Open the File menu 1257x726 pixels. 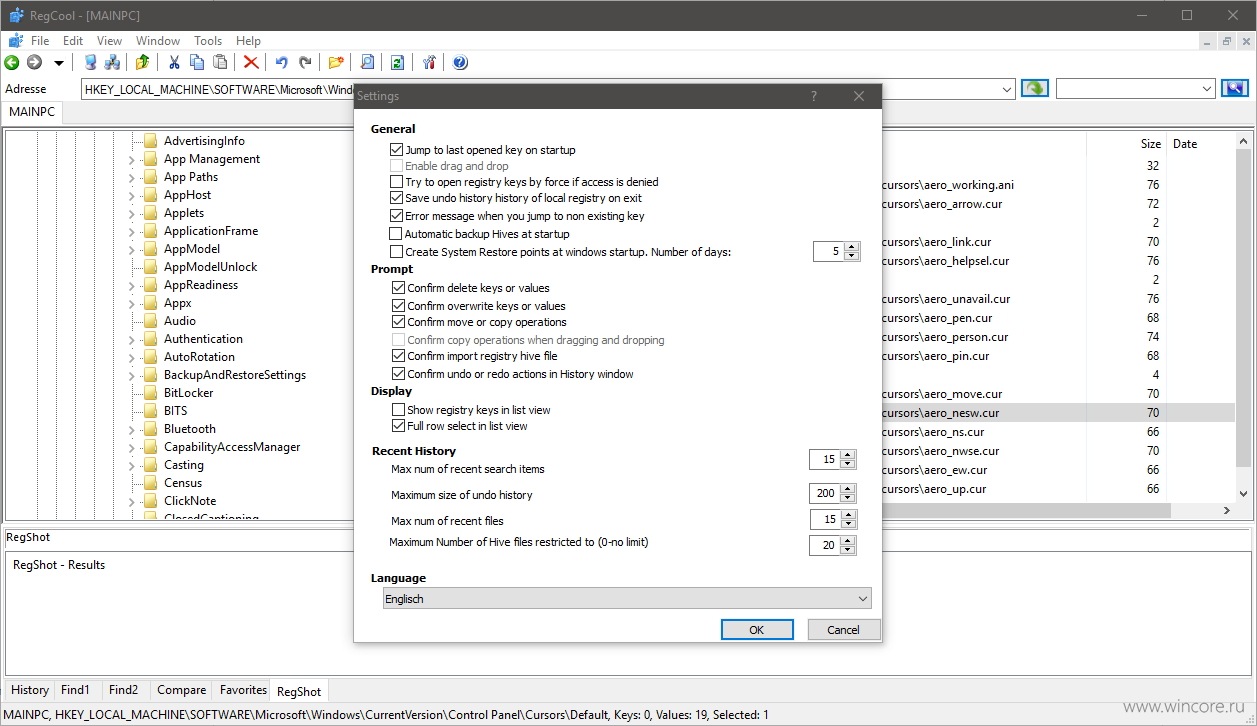coord(40,41)
